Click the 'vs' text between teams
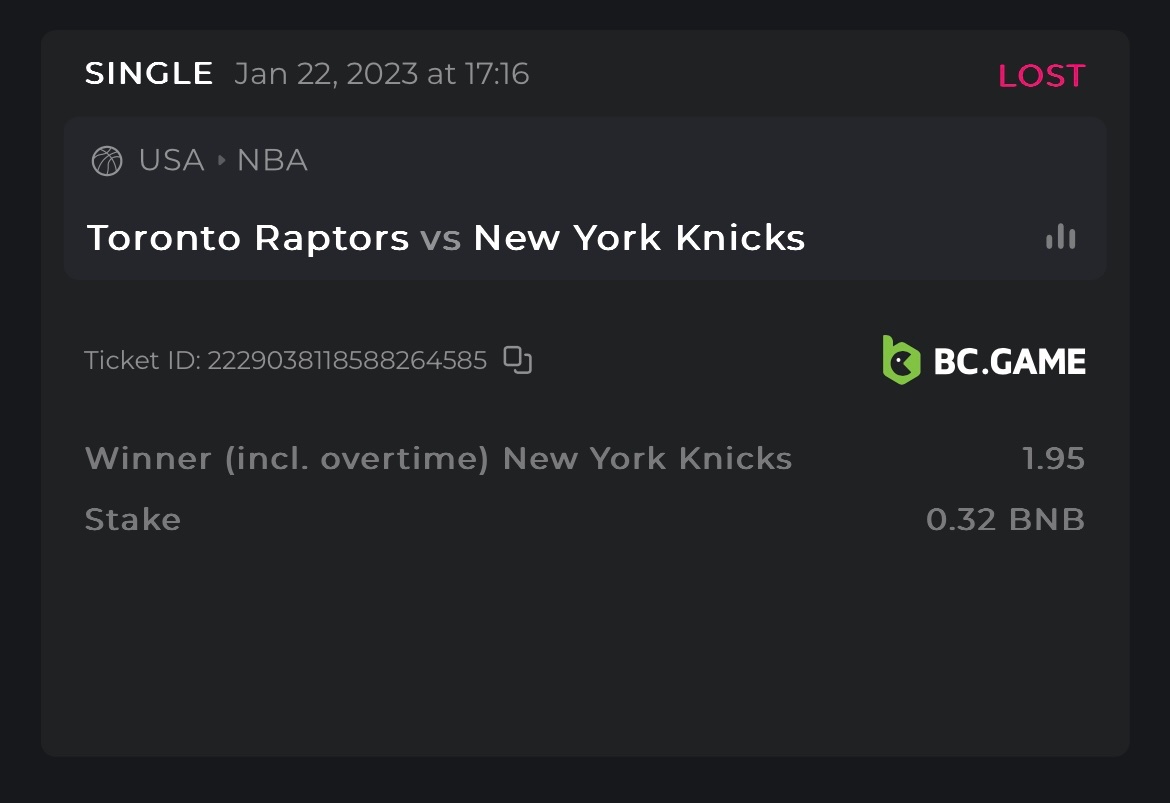Image resolution: width=1170 pixels, height=803 pixels. point(440,239)
